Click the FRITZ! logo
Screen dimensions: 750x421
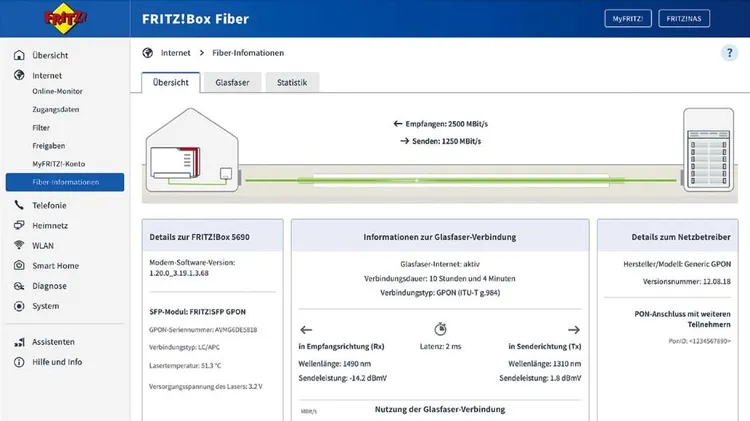(65, 18)
